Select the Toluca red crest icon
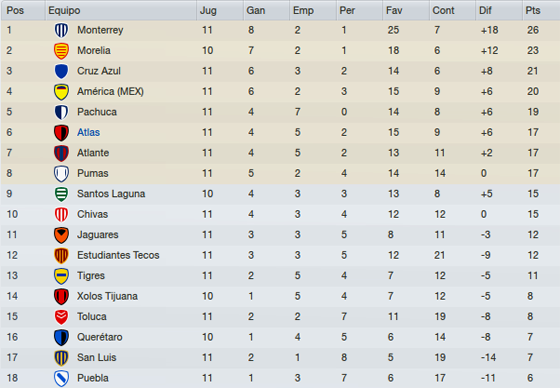The image size is (560, 388). (x=61, y=317)
